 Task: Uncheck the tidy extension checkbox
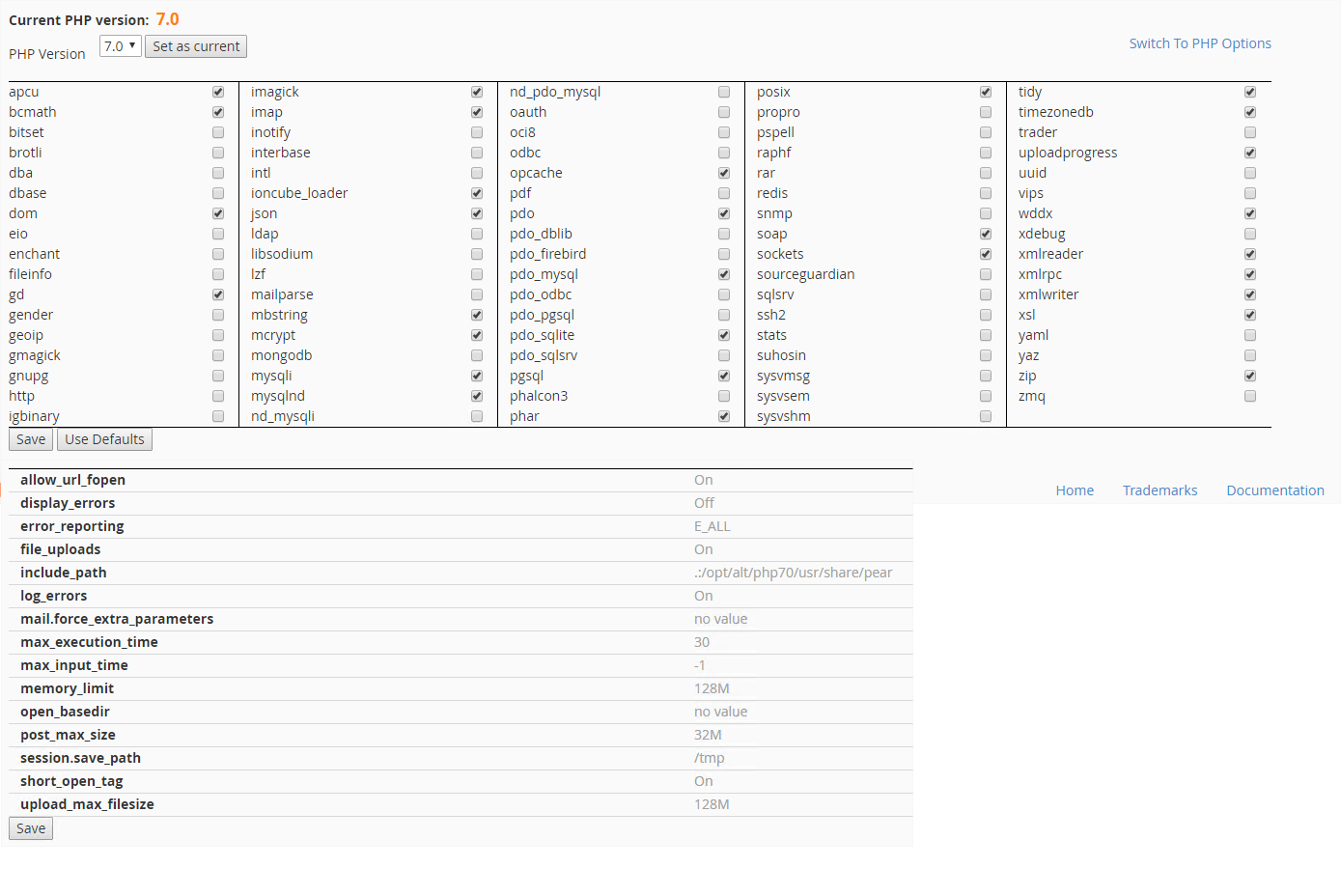point(1250,92)
